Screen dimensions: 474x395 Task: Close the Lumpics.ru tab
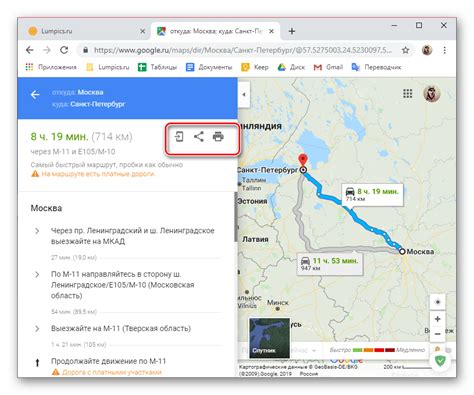tap(142, 31)
